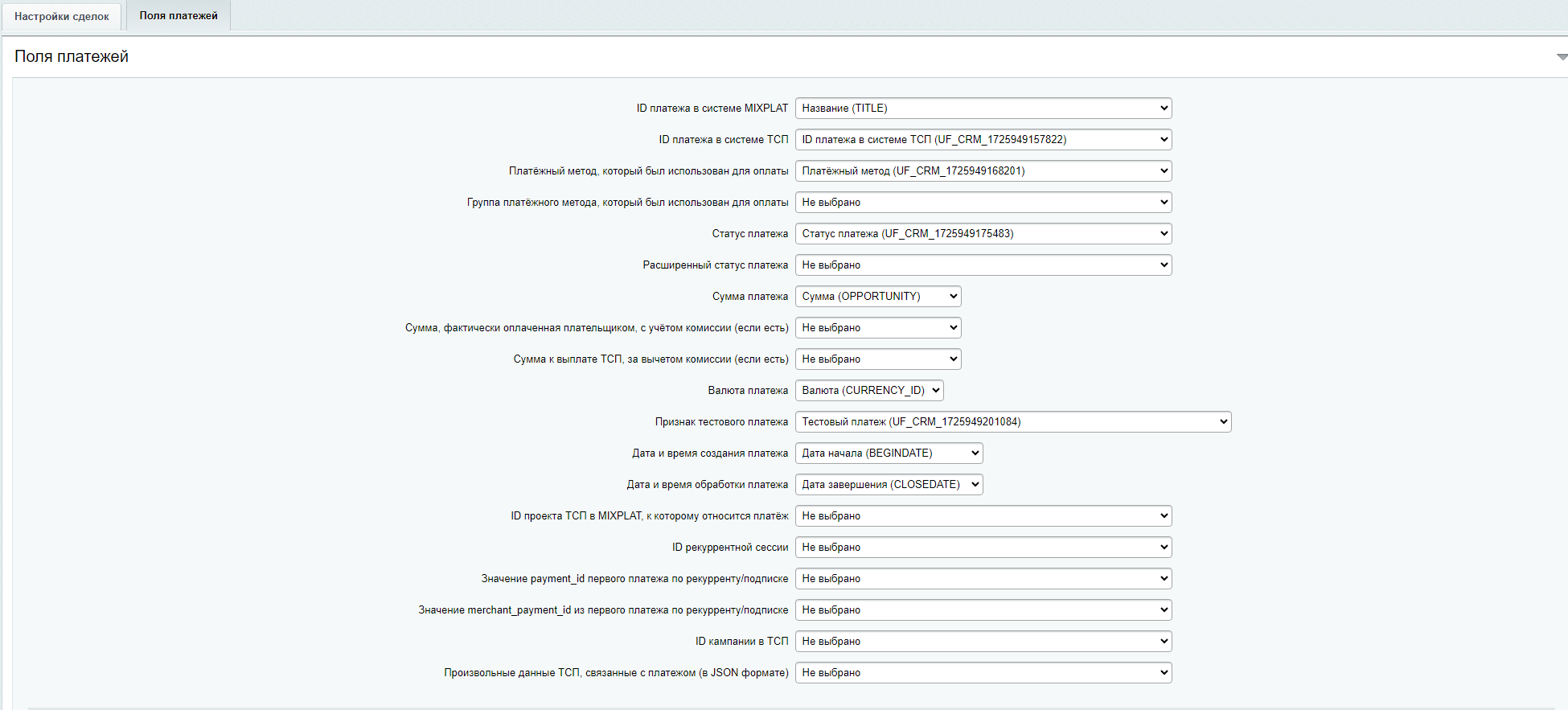Open the Группа платёжного метода dropdown
Viewport: 1568px width, 710px height.
983,203
